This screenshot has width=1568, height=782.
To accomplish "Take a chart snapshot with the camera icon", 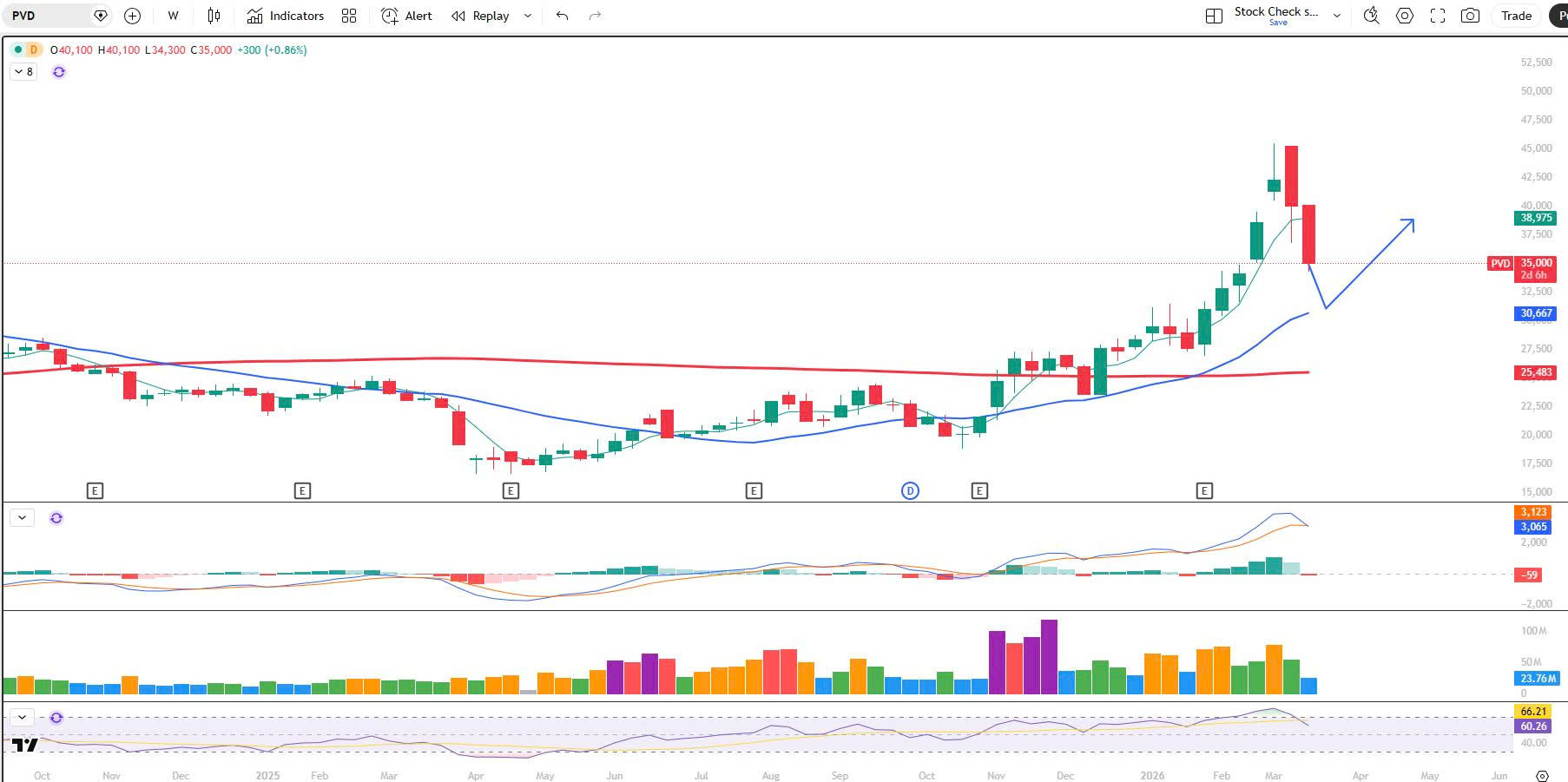I will pos(1470,16).
